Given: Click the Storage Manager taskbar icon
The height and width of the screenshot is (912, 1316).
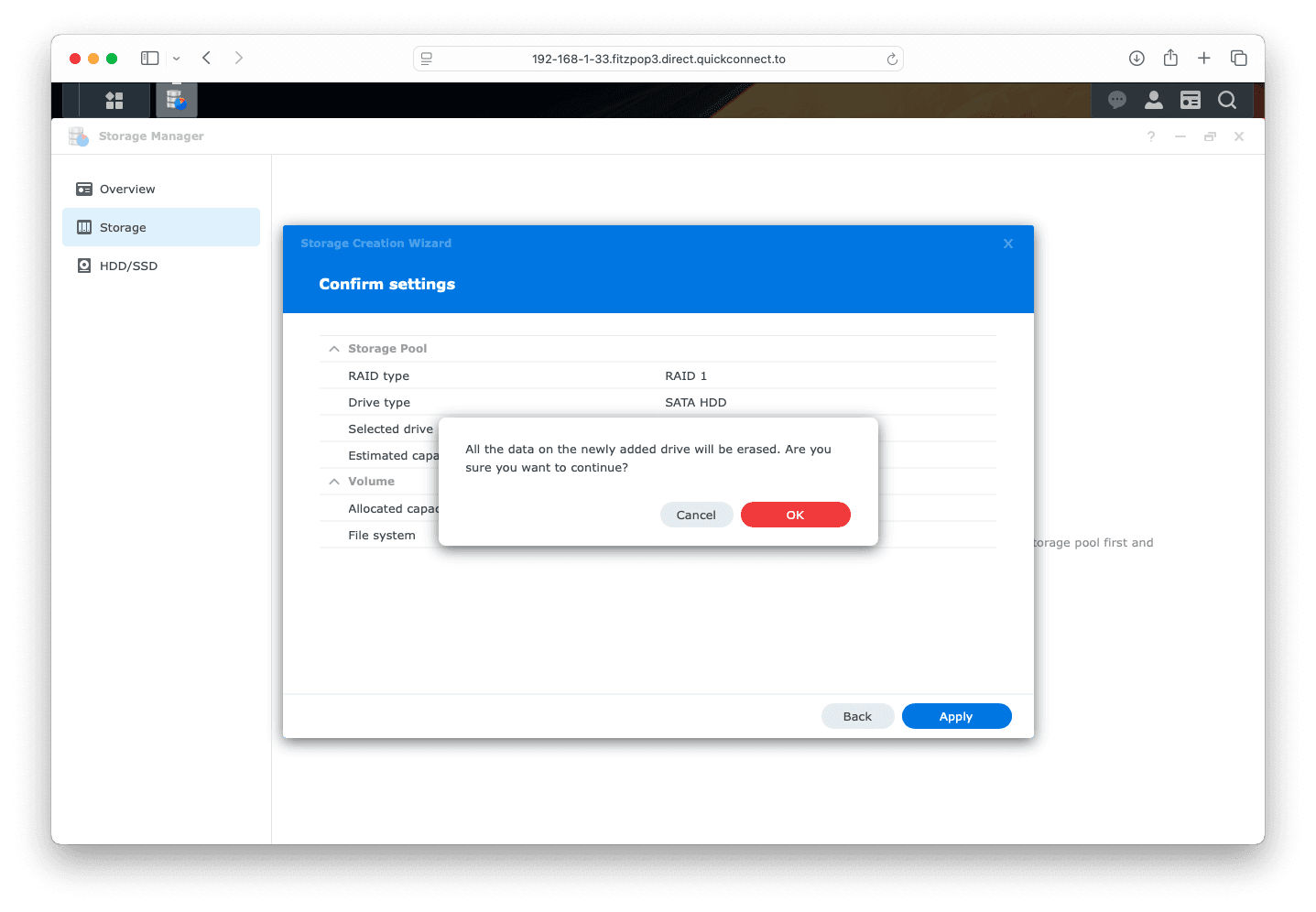Looking at the screenshot, I should (x=177, y=101).
